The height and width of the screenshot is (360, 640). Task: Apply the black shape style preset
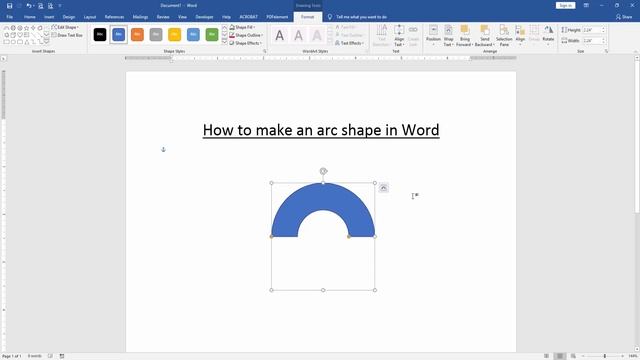(x=100, y=35)
